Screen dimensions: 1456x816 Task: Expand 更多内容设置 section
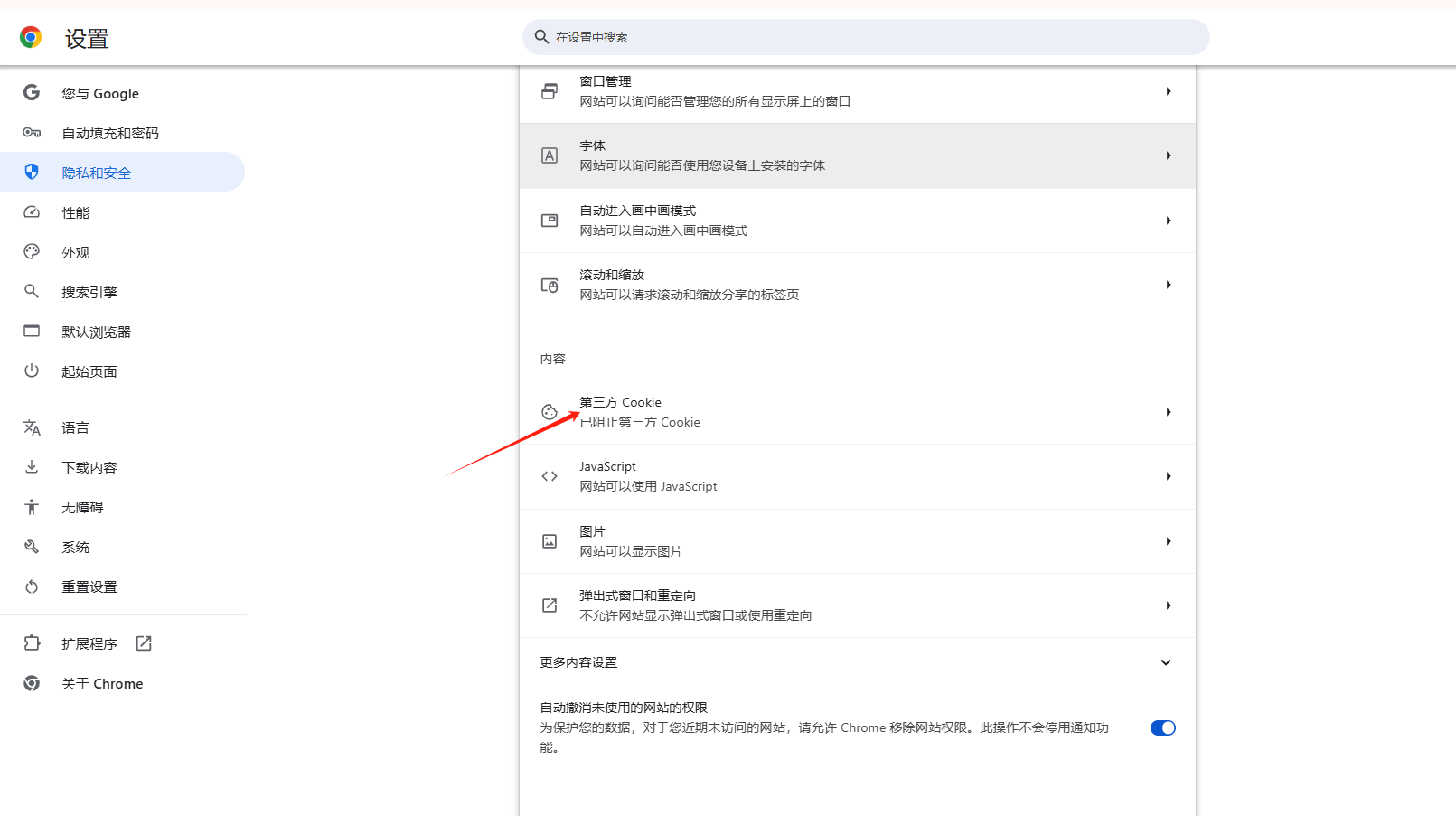[x=1166, y=662]
